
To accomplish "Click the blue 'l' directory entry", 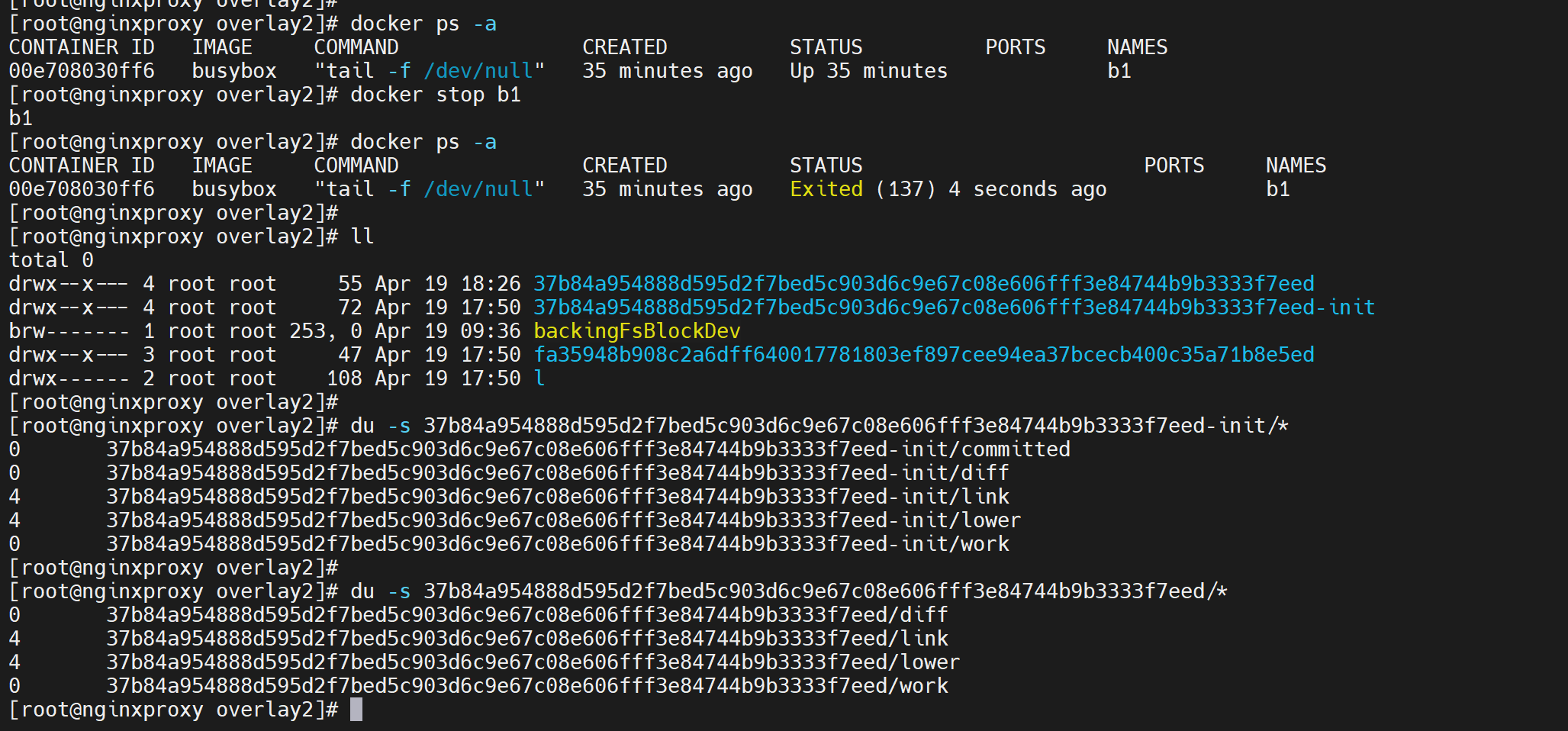I will 539,378.
